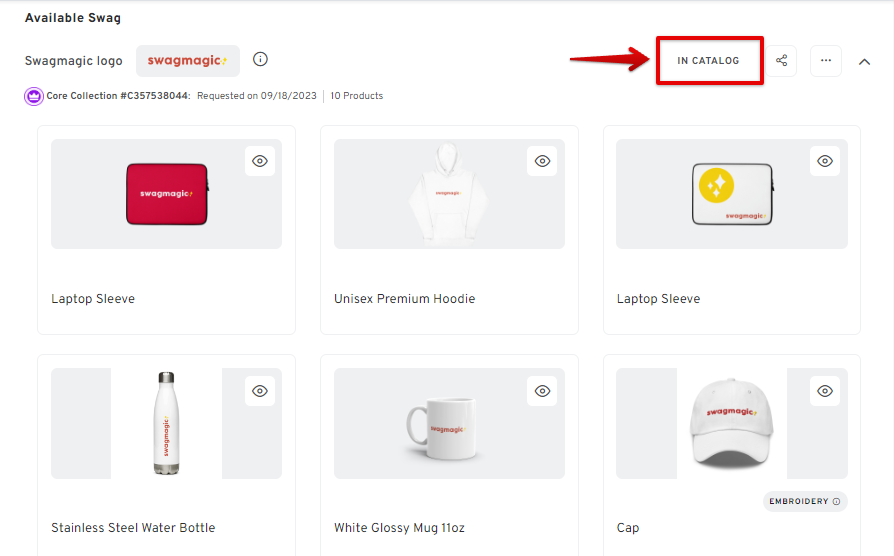
Task: Click the IN CATALOG button
Action: [x=708, y=60]
